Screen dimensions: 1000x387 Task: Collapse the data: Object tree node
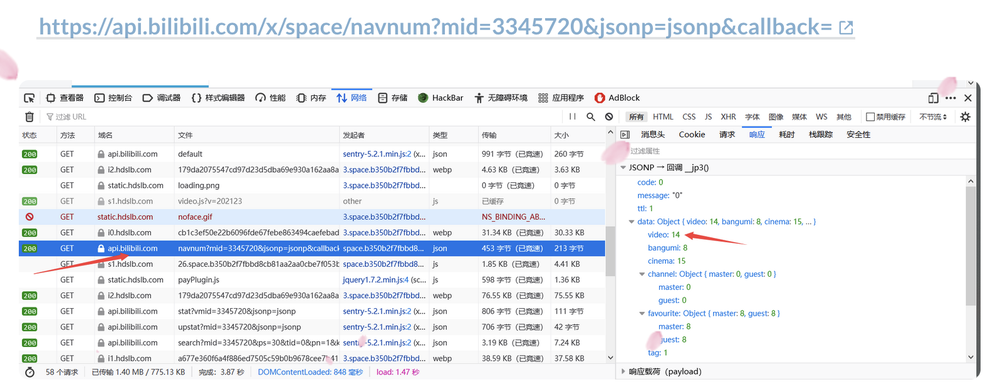click(631, 222)
